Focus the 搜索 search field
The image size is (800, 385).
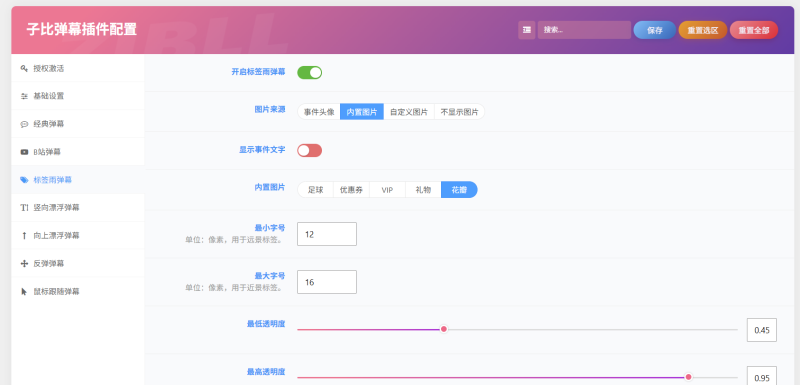584,30
